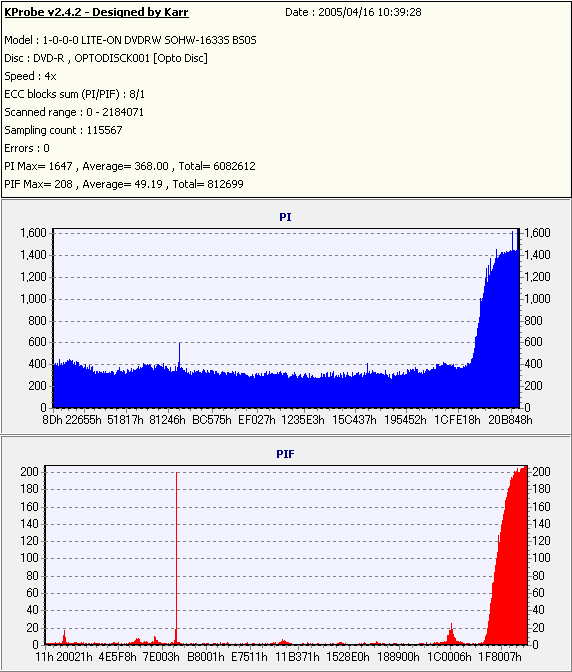Click the KProbe v2.4.2 title text

[x=96, y=12]
